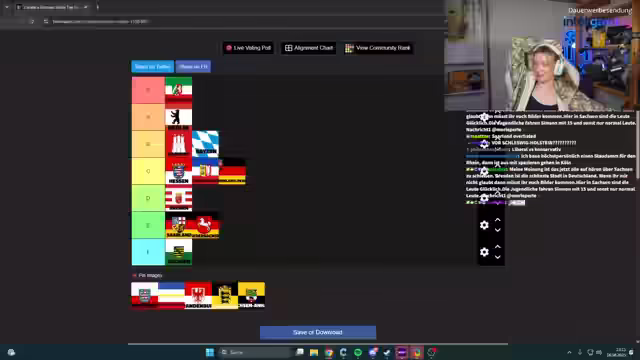
Task: Click the volume icon in the system tray
Action: coord(599,352)
